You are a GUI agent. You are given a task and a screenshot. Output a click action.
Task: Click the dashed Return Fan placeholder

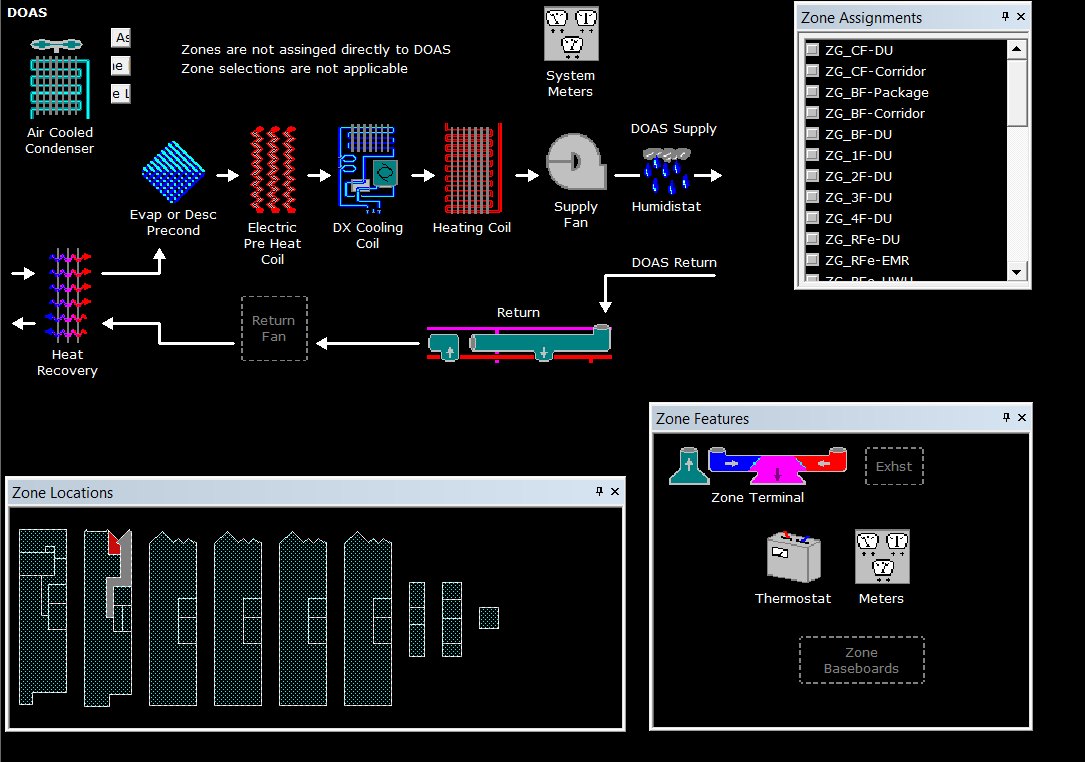tap(274, 328)
